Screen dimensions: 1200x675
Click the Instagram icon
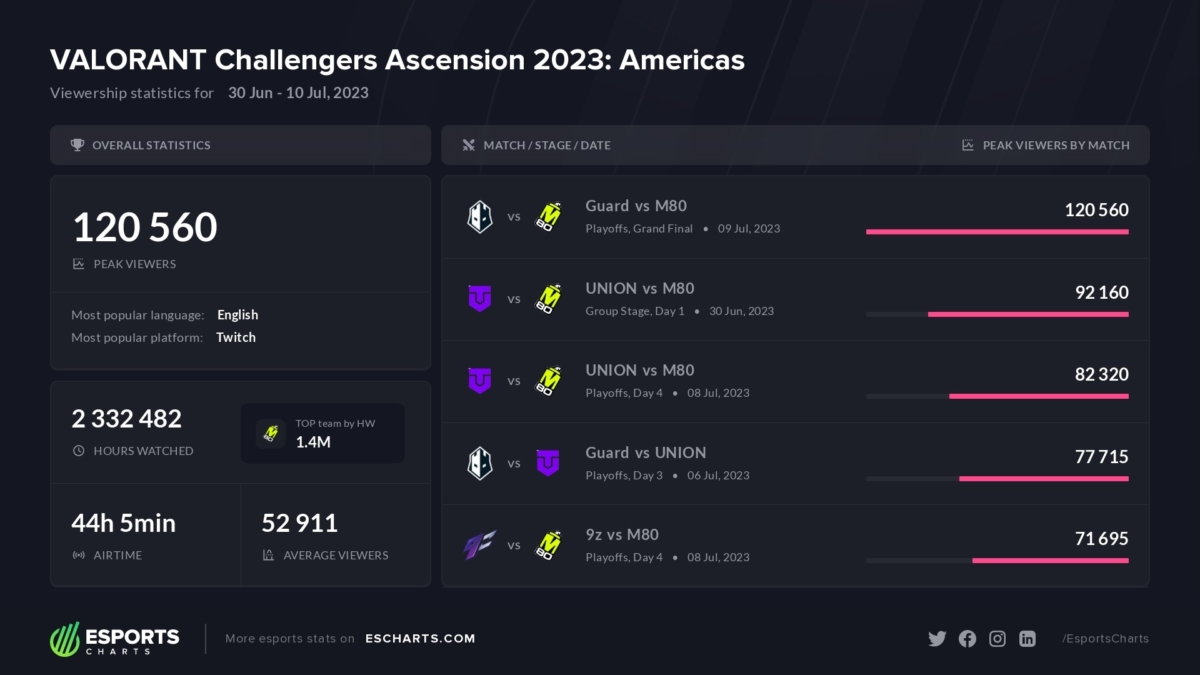997,639
